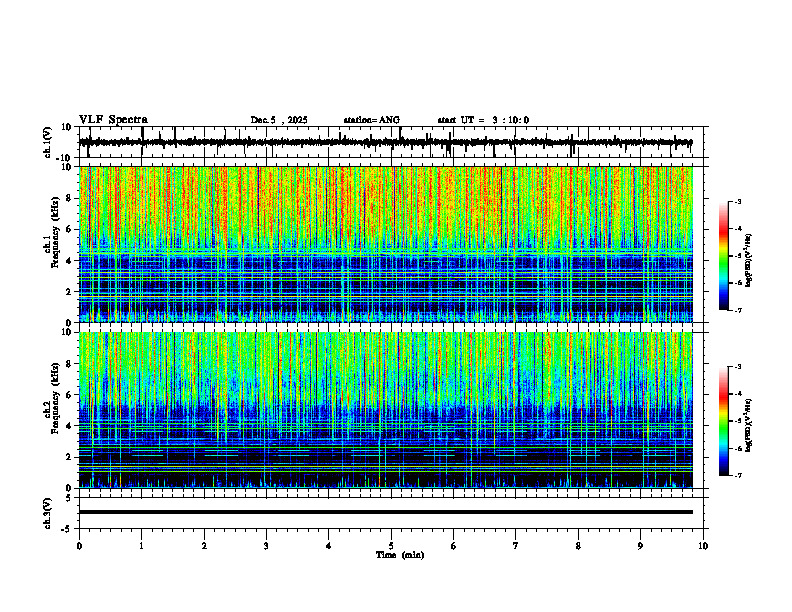
Task: Click the time axis tick label '10'
Action: tap(703, 546)
